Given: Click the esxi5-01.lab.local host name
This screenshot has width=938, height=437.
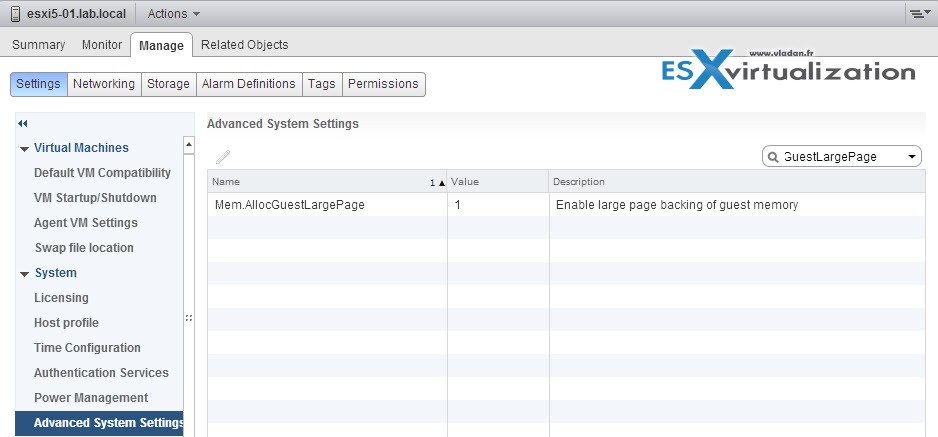Looking at the screenshot, I should pos(77,14).
